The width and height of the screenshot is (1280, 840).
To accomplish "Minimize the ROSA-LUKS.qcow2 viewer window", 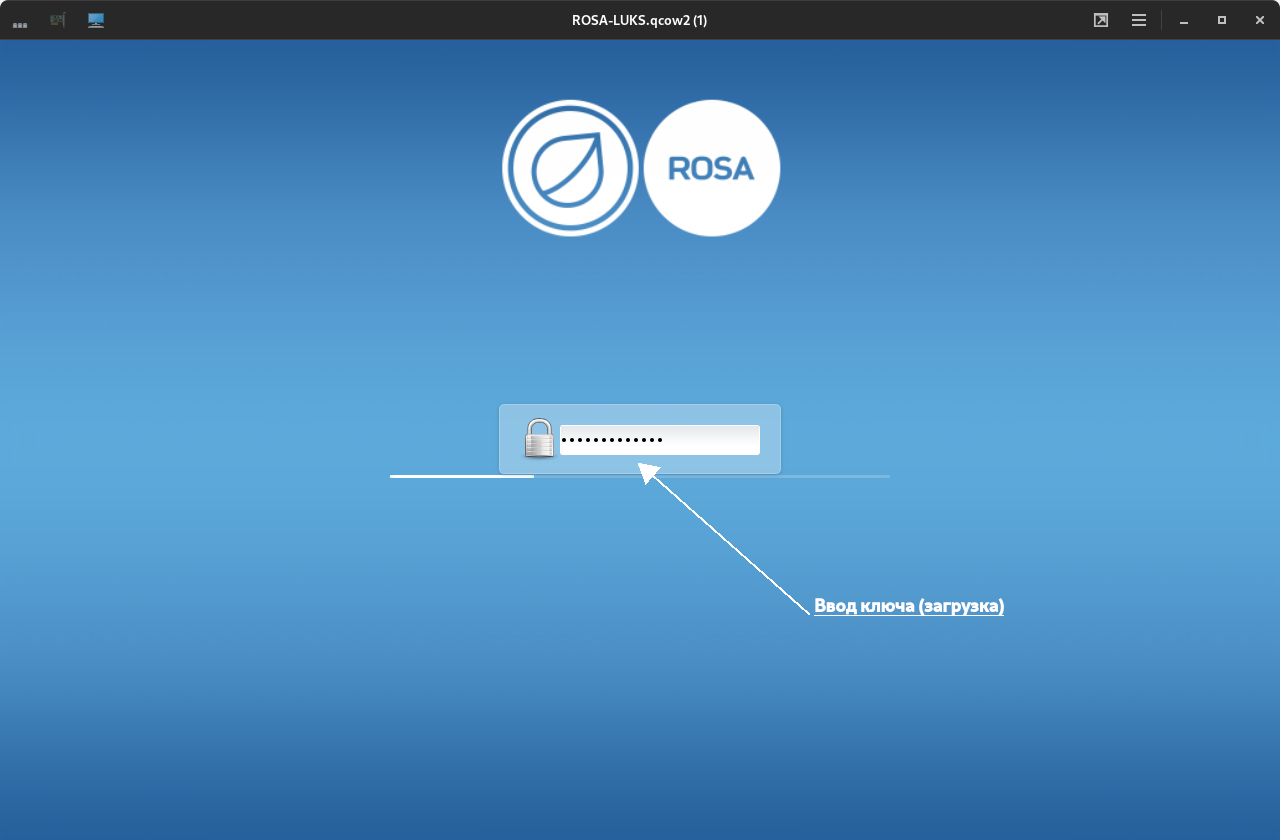I will pos(1184,21).
